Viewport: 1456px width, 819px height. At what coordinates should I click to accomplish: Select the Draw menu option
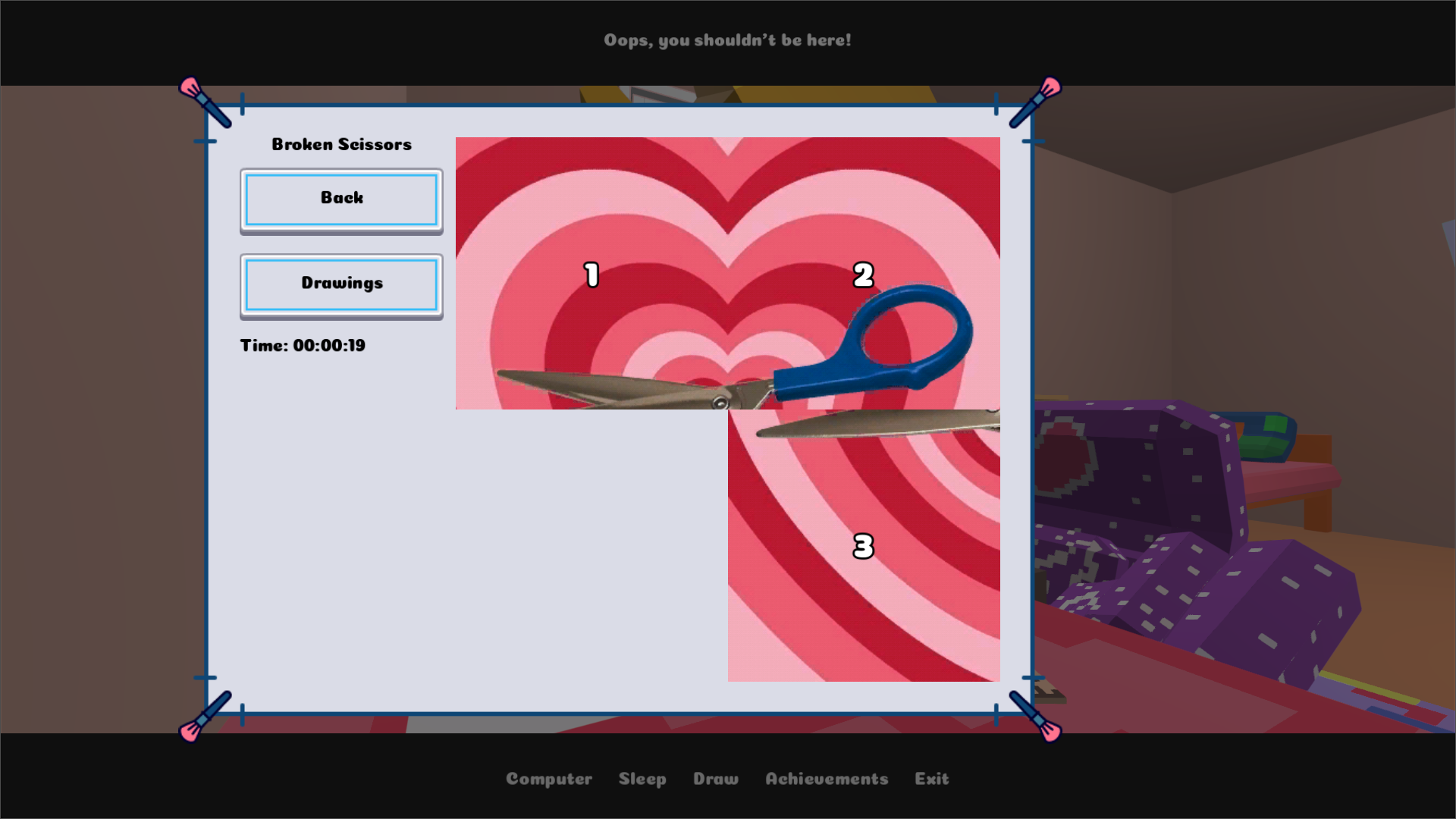coord(716,779)
